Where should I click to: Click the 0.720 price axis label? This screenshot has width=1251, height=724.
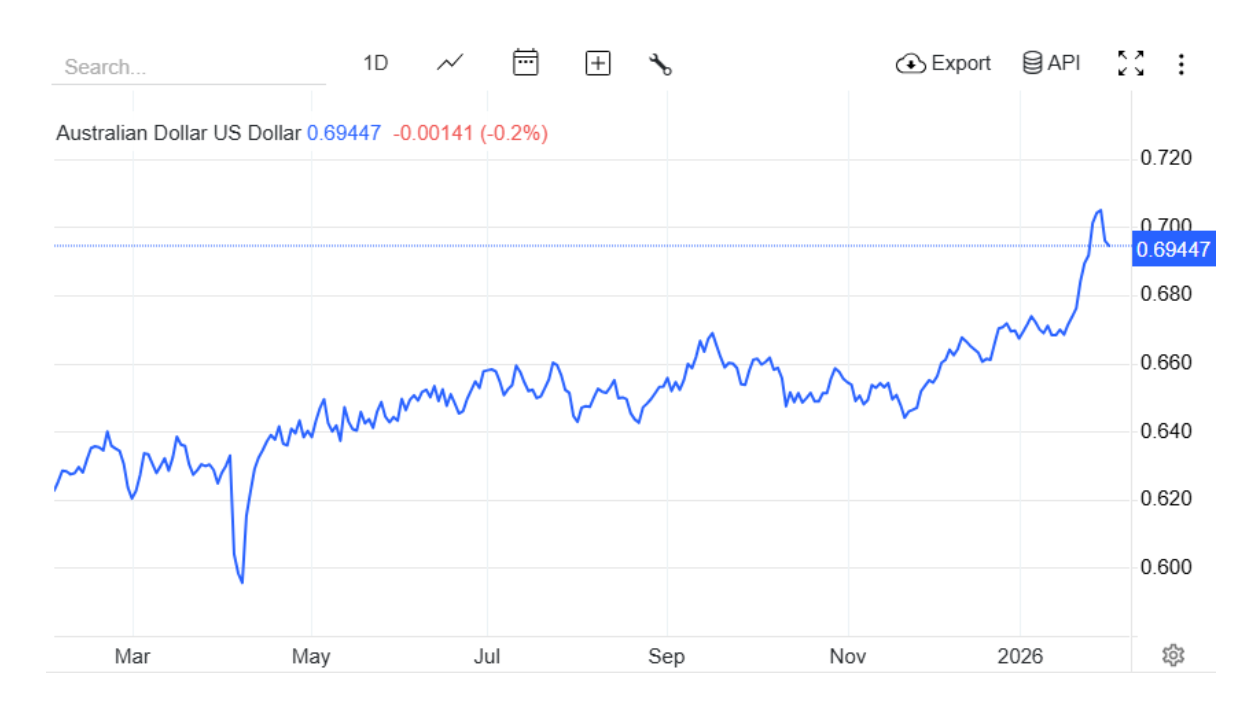[1166, 158]
